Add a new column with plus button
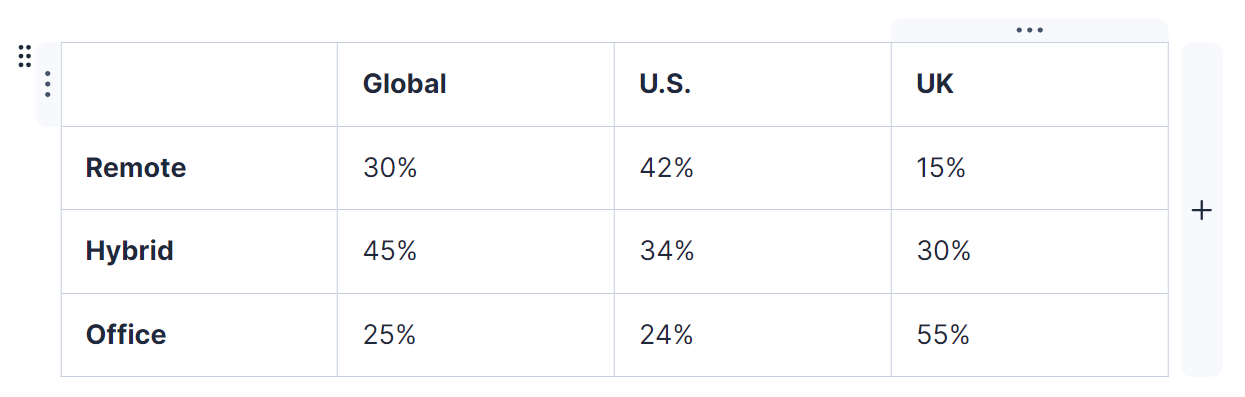 click(1202, 210)
